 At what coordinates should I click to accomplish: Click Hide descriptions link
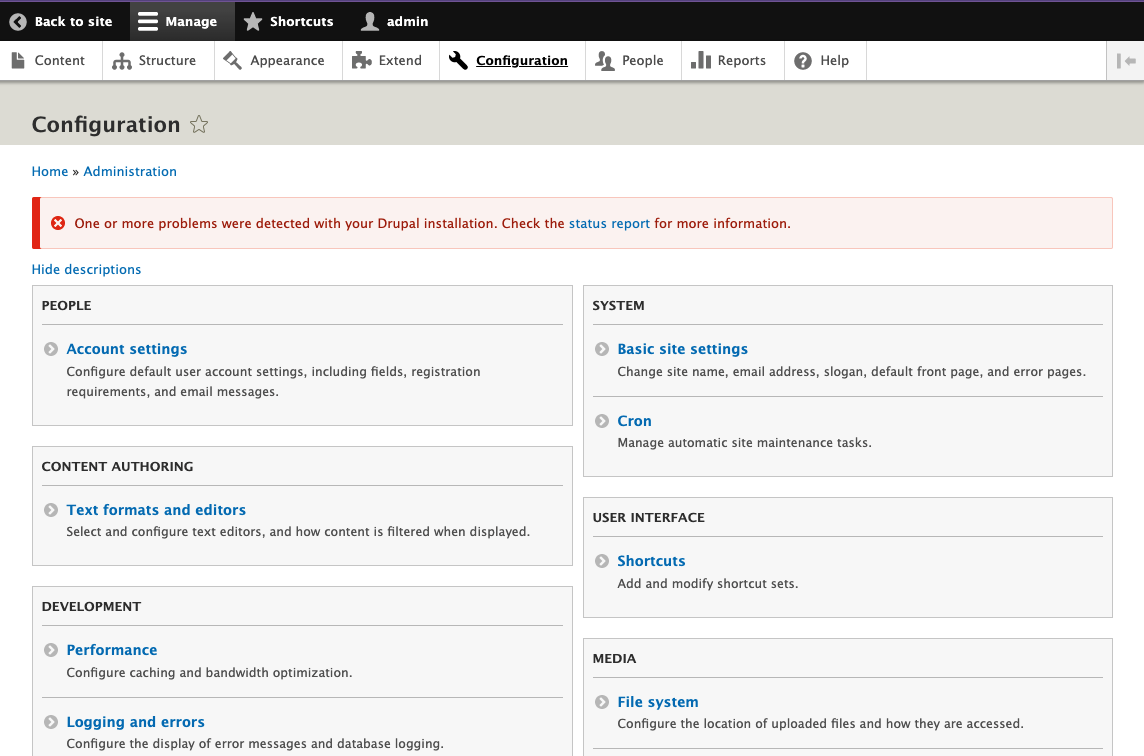(86, 269)
